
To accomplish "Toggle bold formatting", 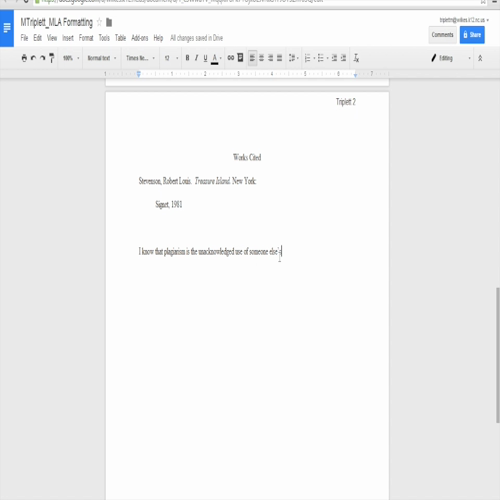I will point(187,58).
